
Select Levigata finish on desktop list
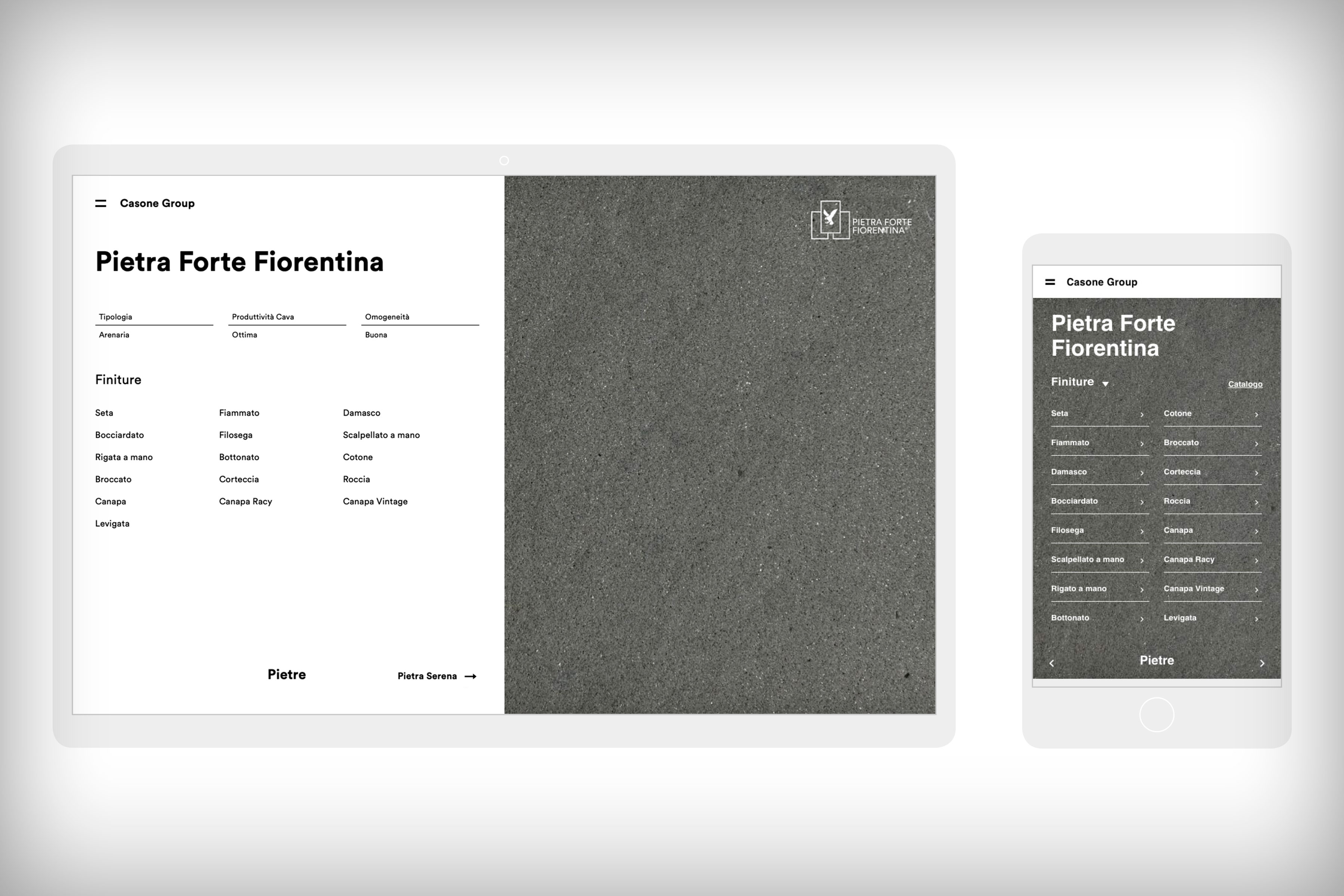click(x=112, y=524)
